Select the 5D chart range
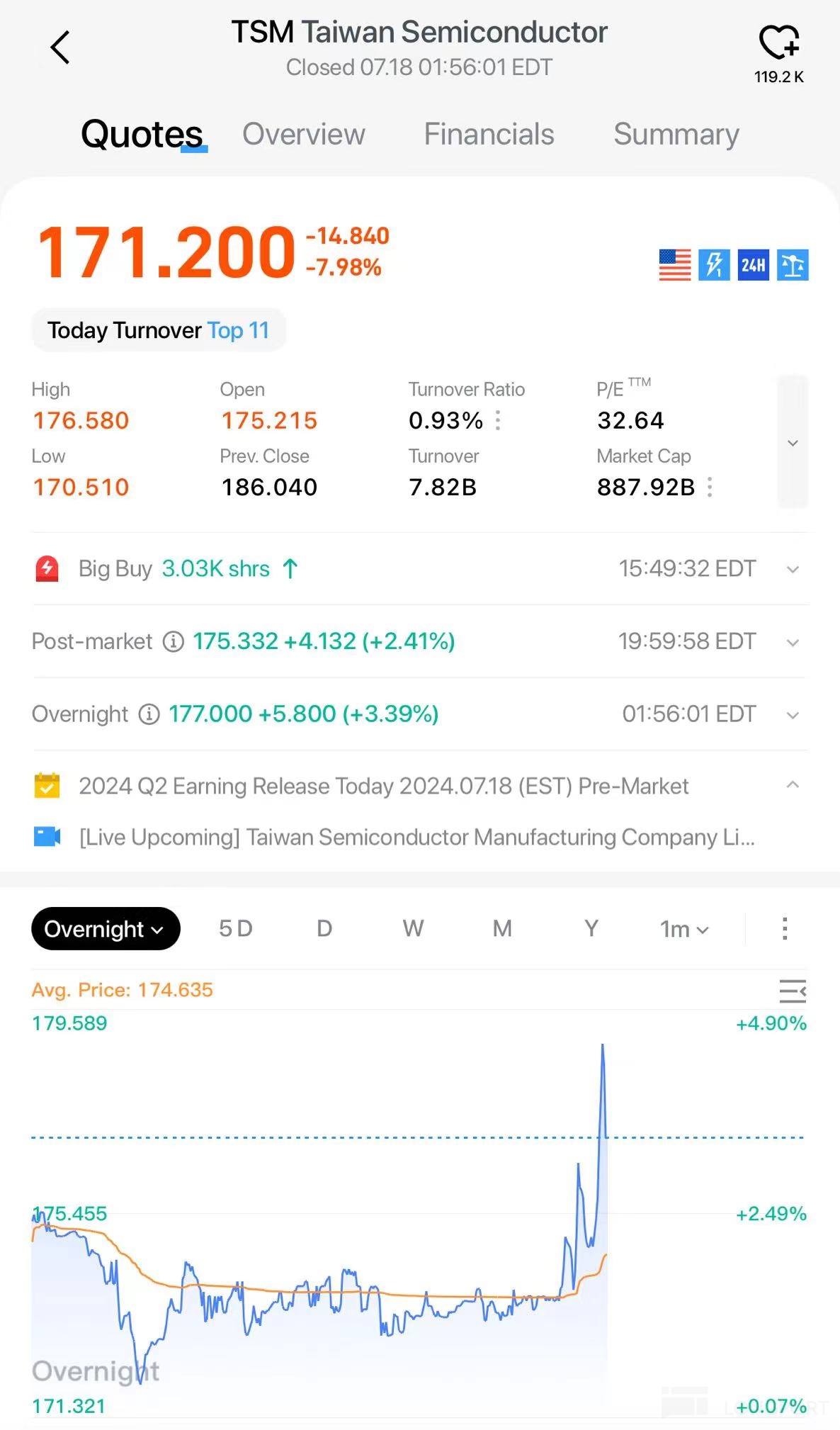The image size is (840, 1430). click(236, 928)
